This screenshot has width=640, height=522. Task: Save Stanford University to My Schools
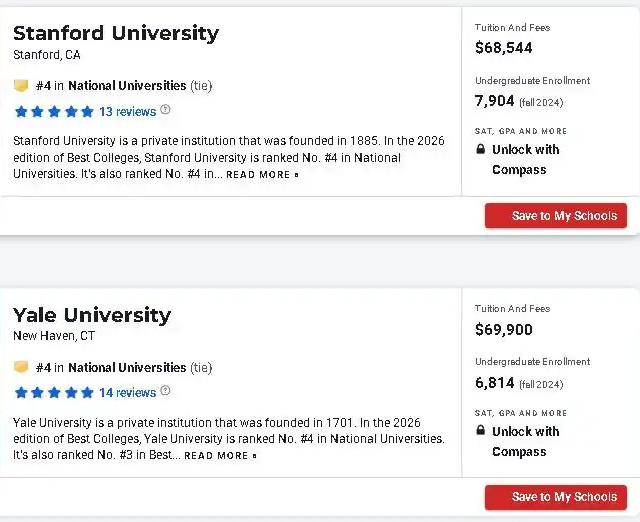[x=556, y=216]
